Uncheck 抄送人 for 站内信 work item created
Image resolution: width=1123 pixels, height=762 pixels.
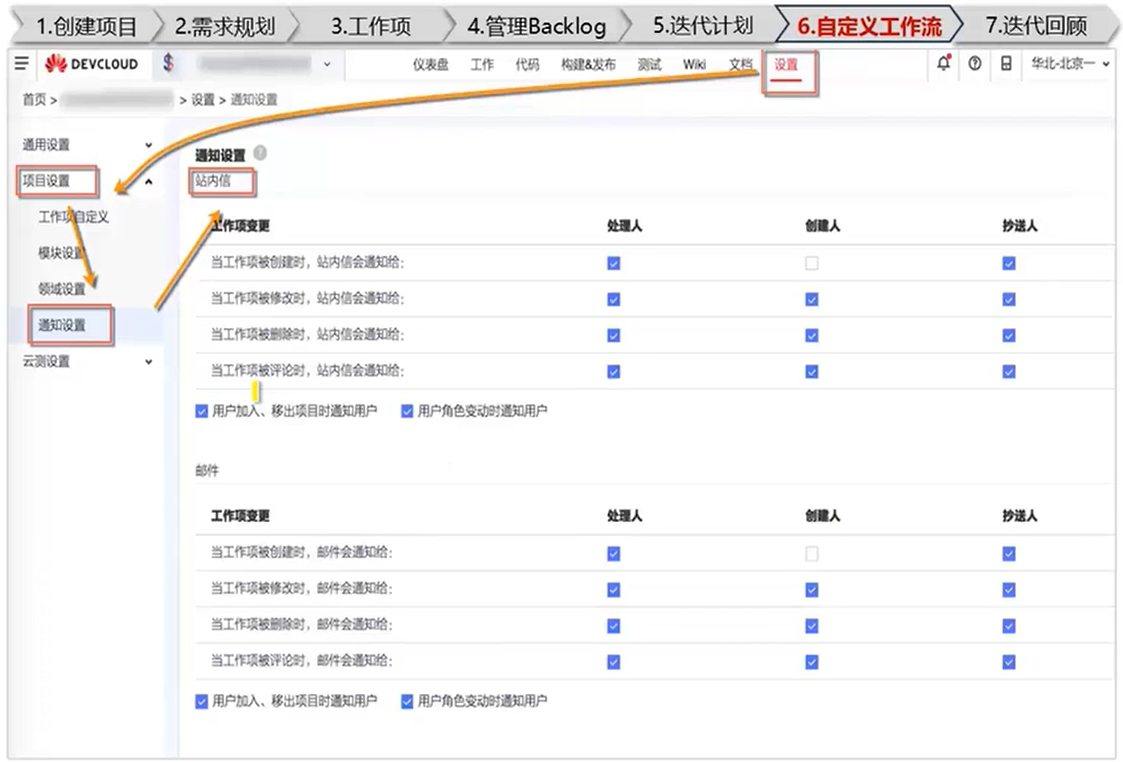(x=1009, y=263)
